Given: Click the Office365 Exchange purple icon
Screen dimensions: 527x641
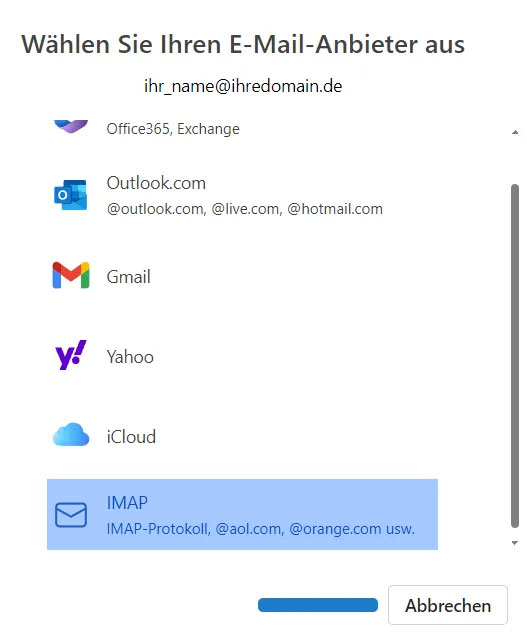Looking at the screenshot, I should point(71,126).
